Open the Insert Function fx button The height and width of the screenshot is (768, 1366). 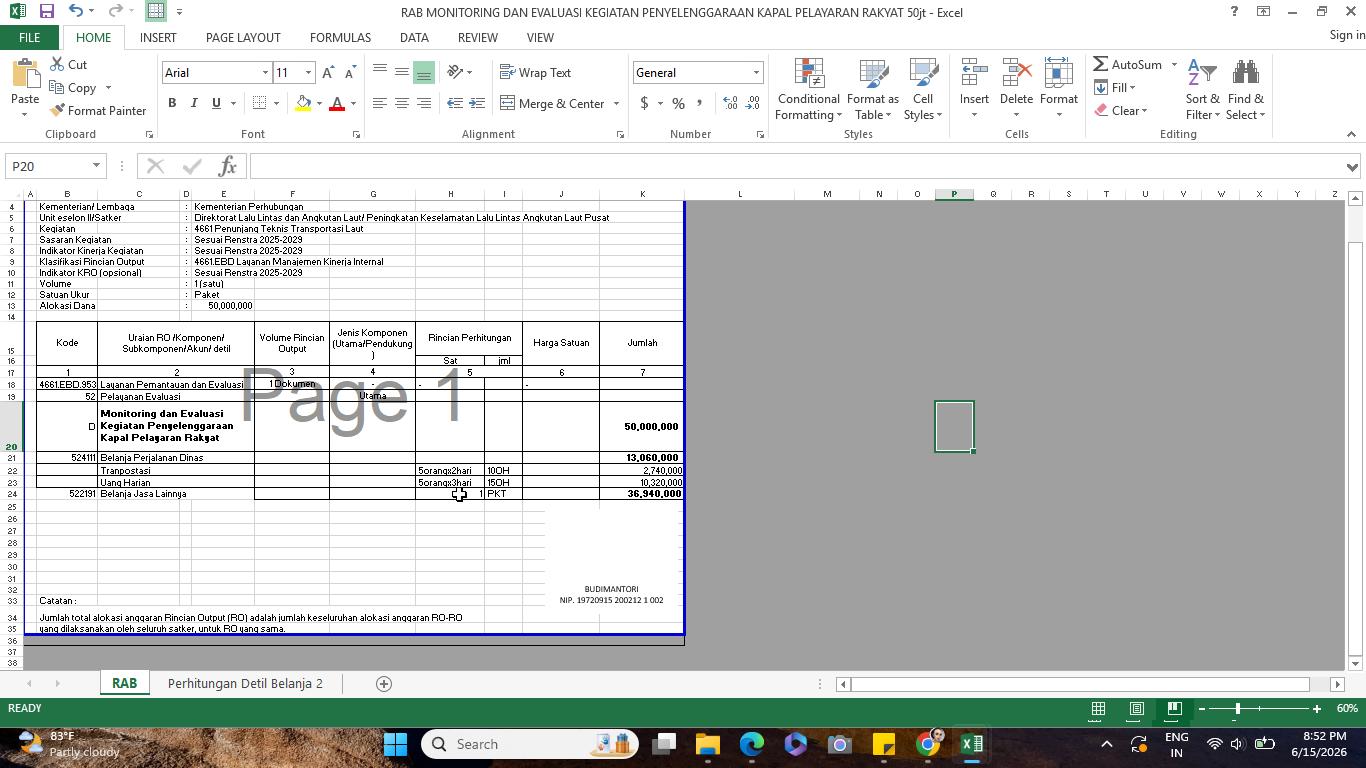pyautogui.click(x=227, y=166)
